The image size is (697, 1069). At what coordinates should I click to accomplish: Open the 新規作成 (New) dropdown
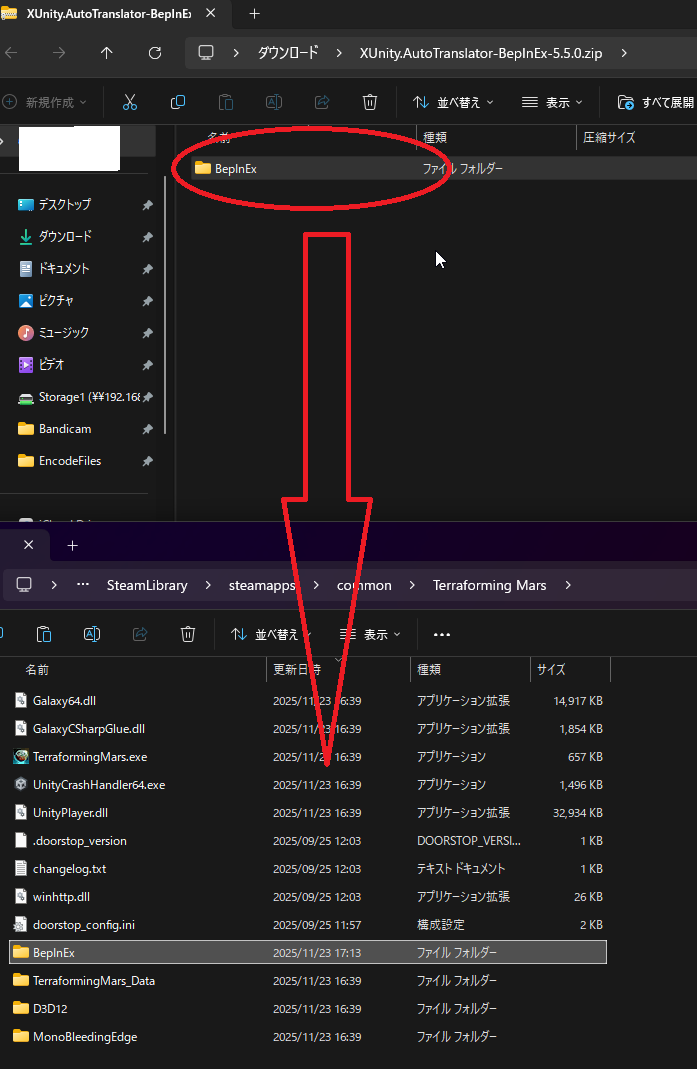coord(45,102)
